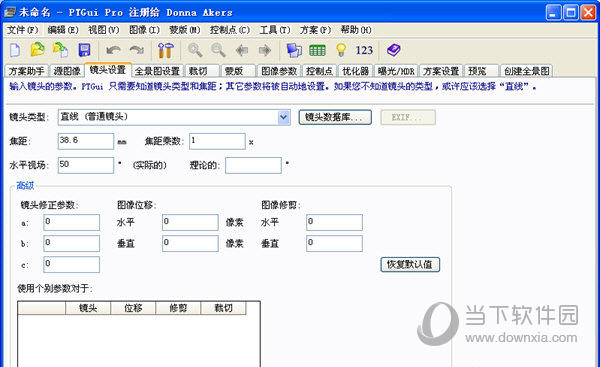This screenshot has height=367, width=600.
Task: Open the 蒙版(M) menu
Action: pyautogui.click(x=185, y=30)
